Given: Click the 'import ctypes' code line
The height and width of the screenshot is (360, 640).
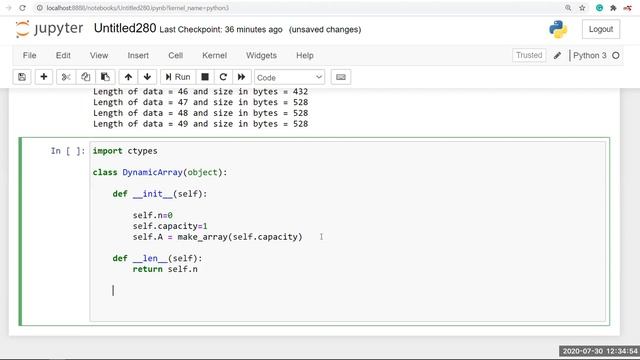Looking at the screenshot, I should 125,151.
